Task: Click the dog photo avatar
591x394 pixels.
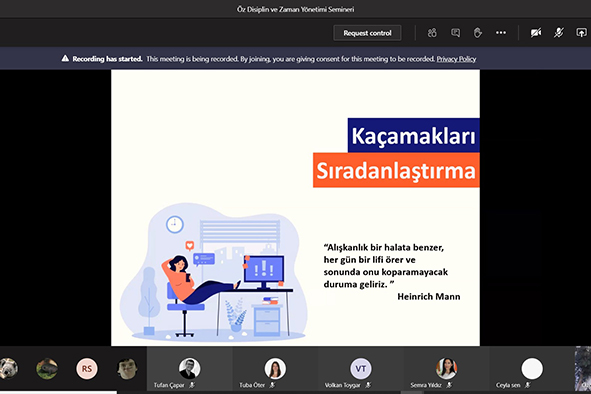Action: coord(8,368)
